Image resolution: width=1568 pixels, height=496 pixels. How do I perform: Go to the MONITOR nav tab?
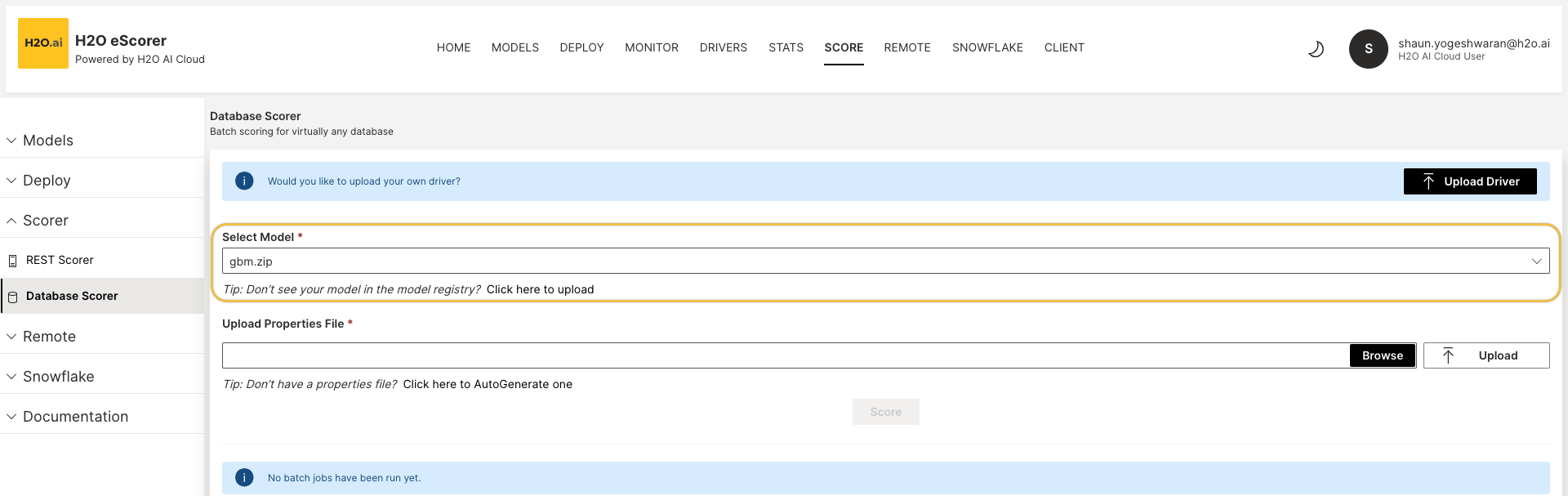coord(651,47)
